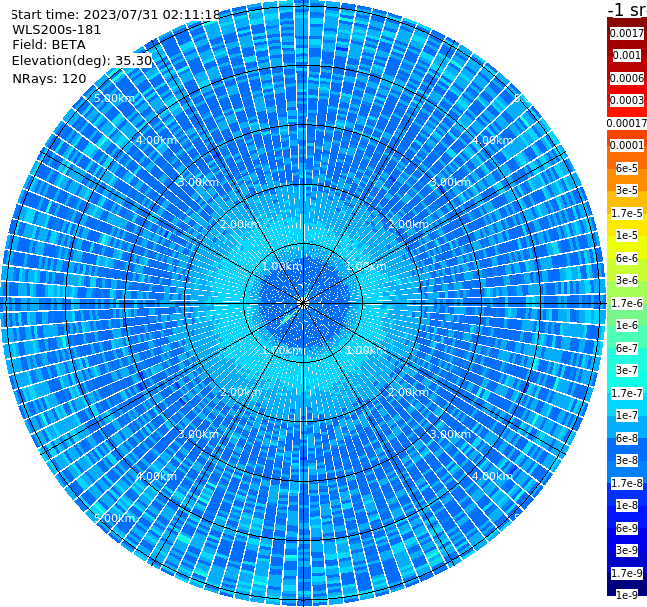Point at the 6e-9 colorbar label

[627, 528]
